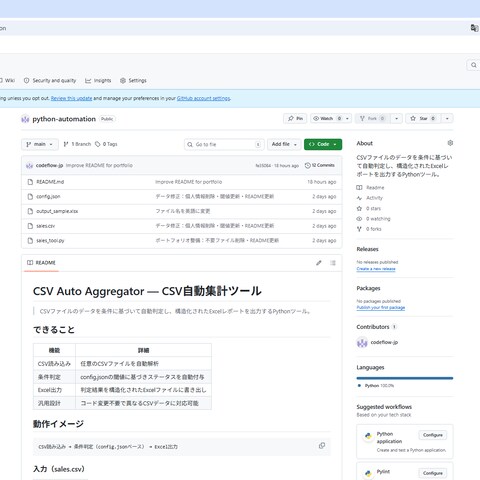Expand the Watch options dropdown arrow
This screenshot has height=480, width=480.
(x=347, y=118)
